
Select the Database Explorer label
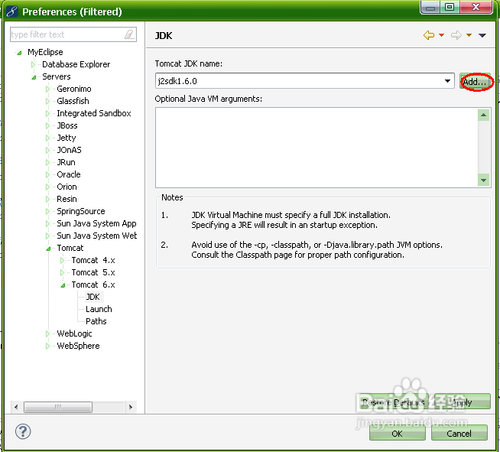[76, 64]
